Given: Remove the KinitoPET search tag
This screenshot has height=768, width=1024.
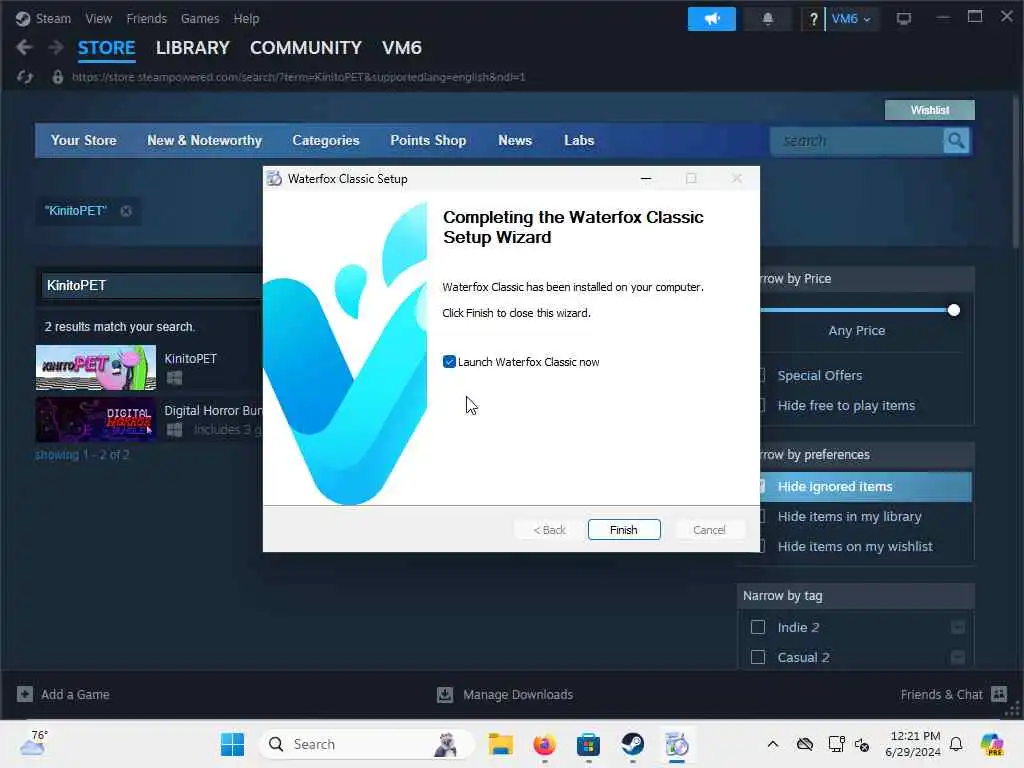Looking at the screenshot, I should (126, 211).
